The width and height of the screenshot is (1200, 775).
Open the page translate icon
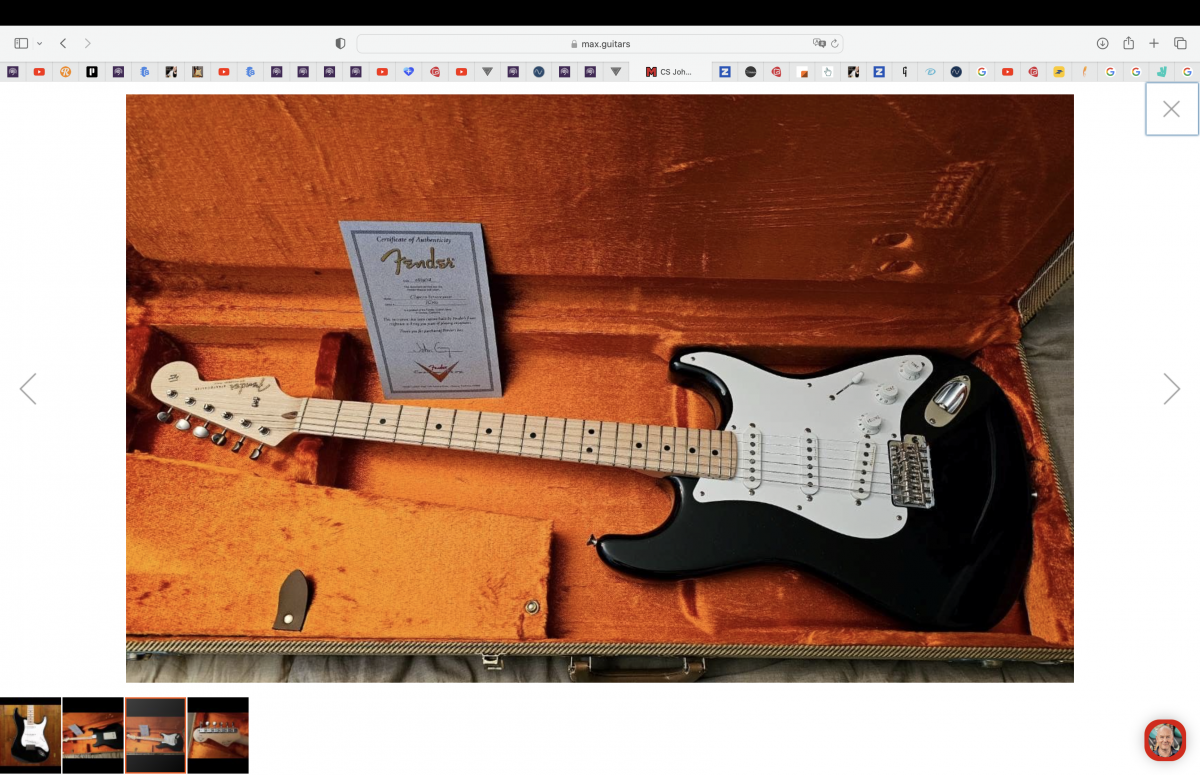coord(819,43)
